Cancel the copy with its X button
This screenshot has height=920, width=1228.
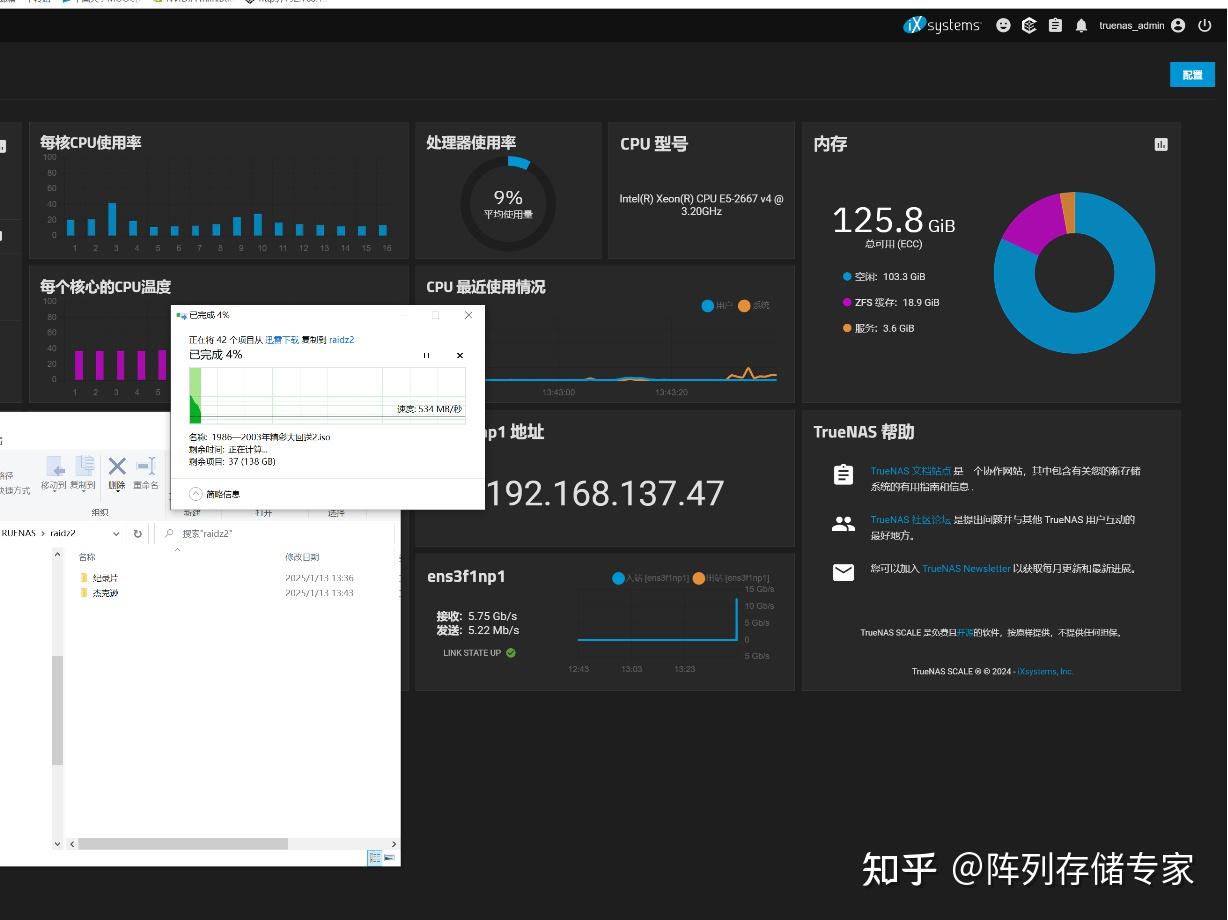coord(459,355)
